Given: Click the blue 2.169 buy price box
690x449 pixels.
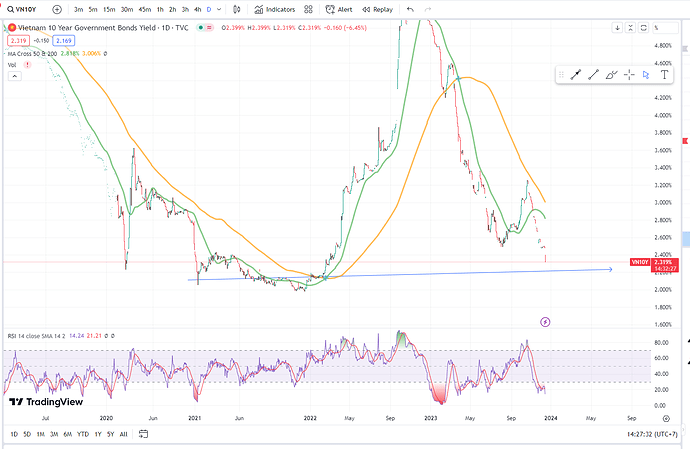Looking at the screenshot, I should coord(64,40).
